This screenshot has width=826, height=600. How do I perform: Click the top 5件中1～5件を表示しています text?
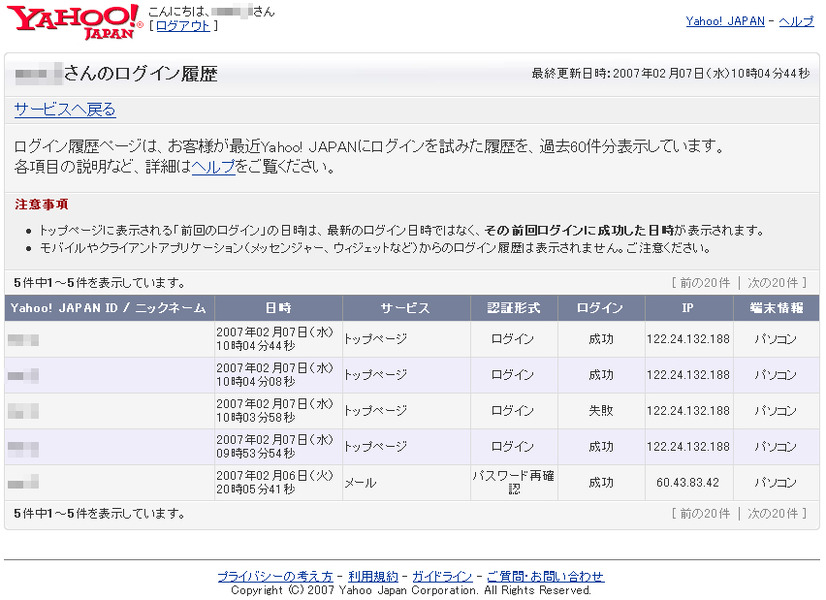pos(100,283)
